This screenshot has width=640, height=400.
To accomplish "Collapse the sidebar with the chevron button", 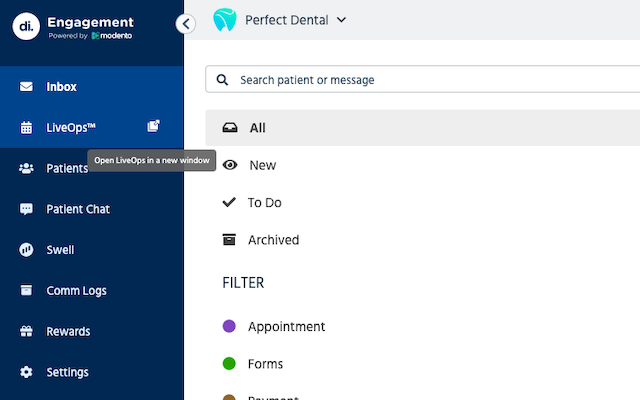I will pyautogui.click(x=186, y=24).
